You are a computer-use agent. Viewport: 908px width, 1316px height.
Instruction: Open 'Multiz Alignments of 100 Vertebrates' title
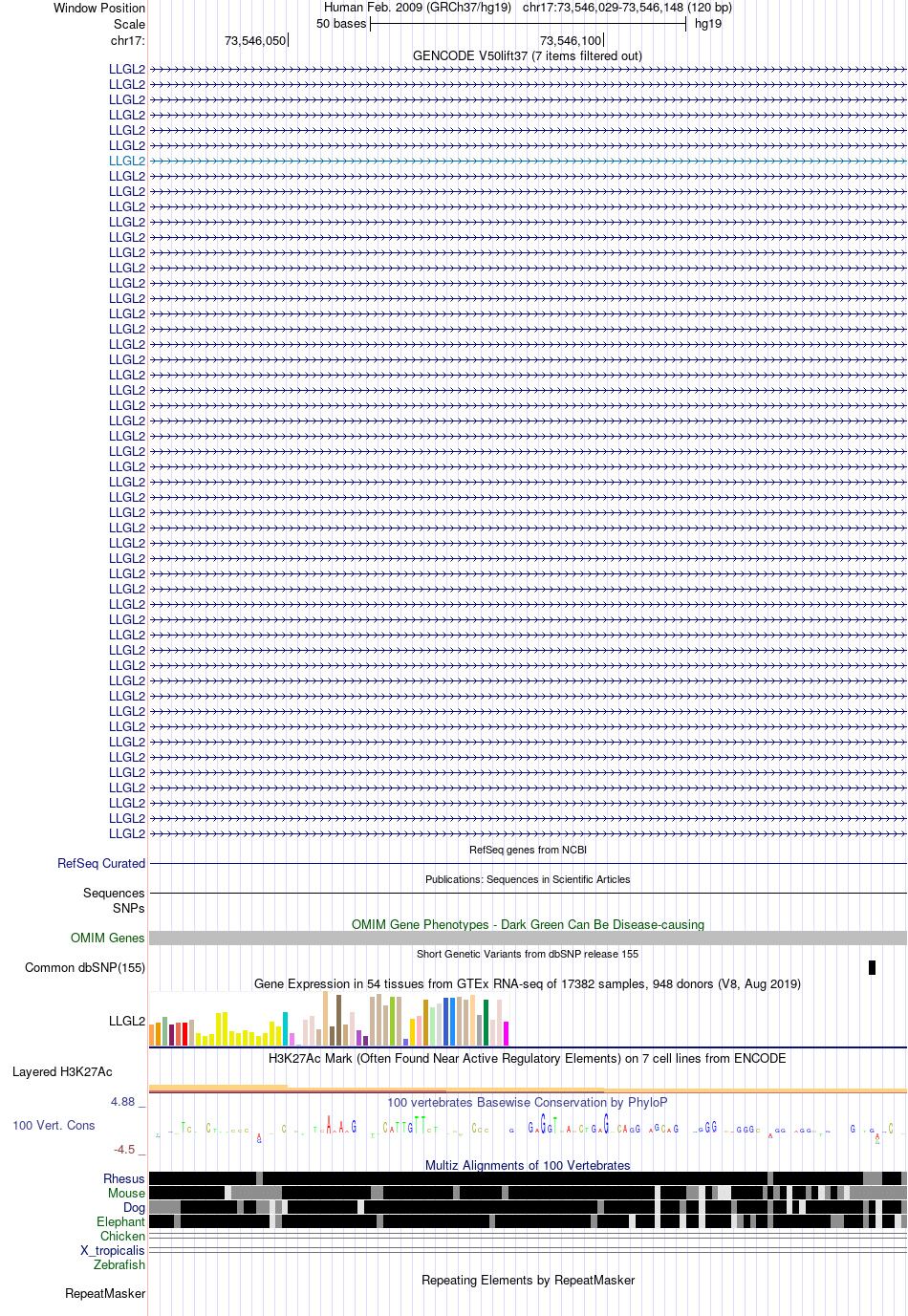click(x=528, y=1165)
